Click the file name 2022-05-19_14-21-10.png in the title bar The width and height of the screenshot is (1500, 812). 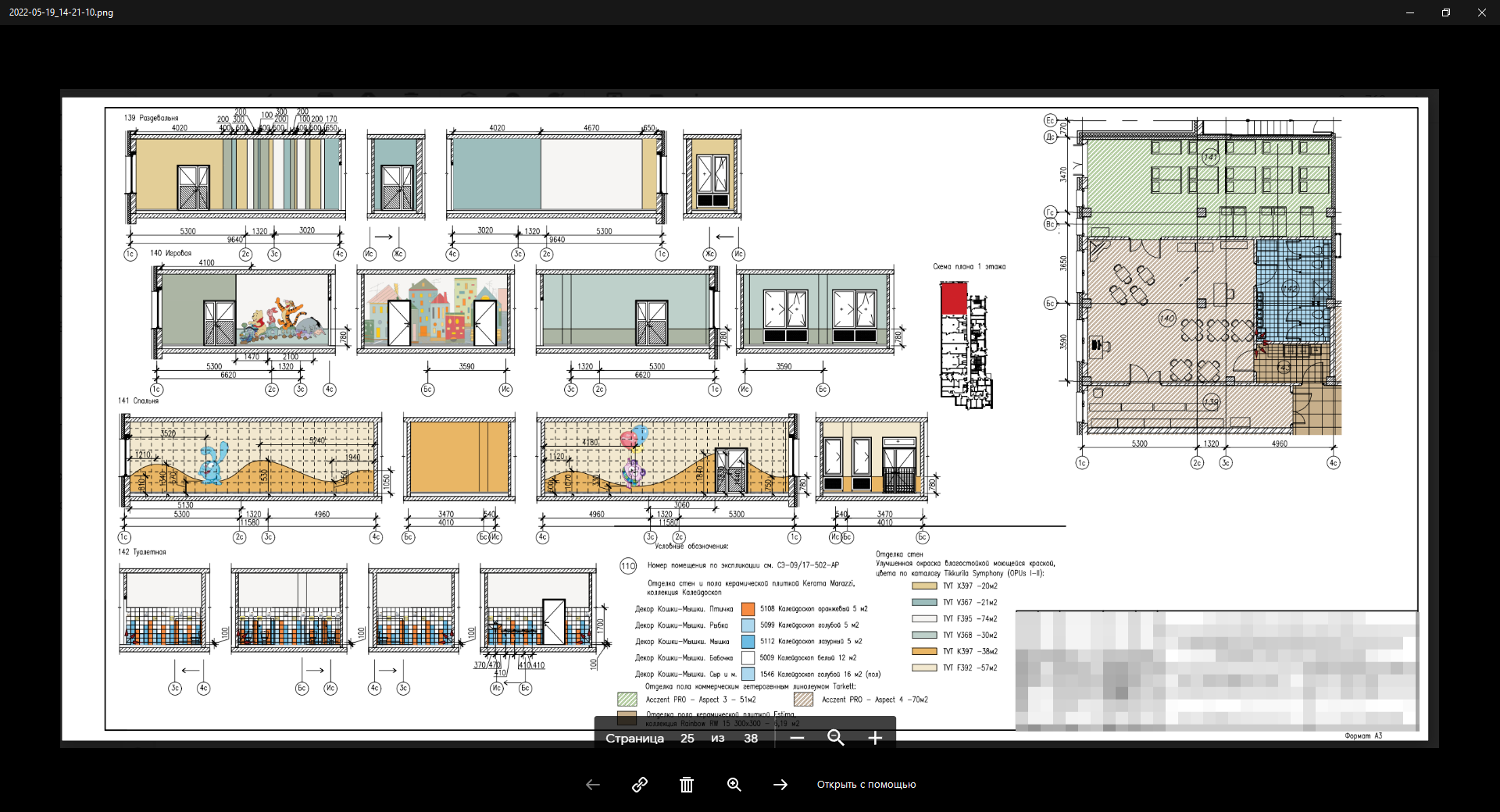[x=61, y=12]
